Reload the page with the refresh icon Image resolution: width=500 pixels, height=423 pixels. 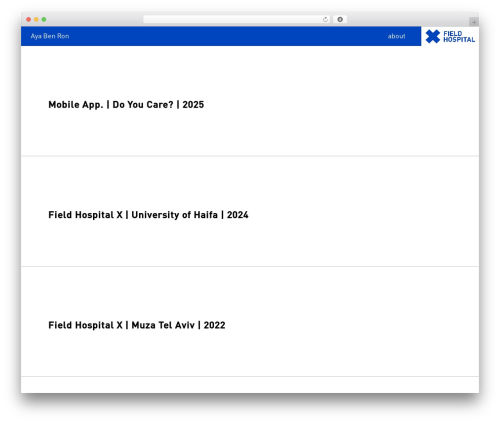(x=325, y=19)
